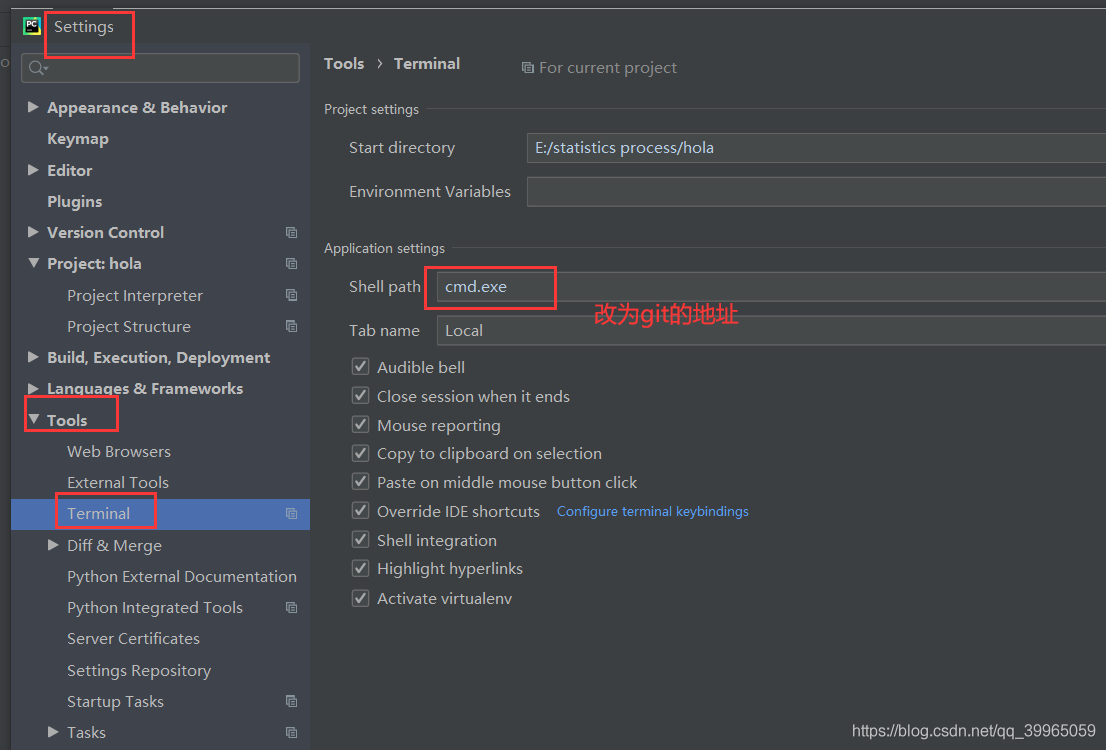The image size is (1106, 750).
Task: Click the Tools breadcrumb in the header
Action: click(x=344, y=63)
